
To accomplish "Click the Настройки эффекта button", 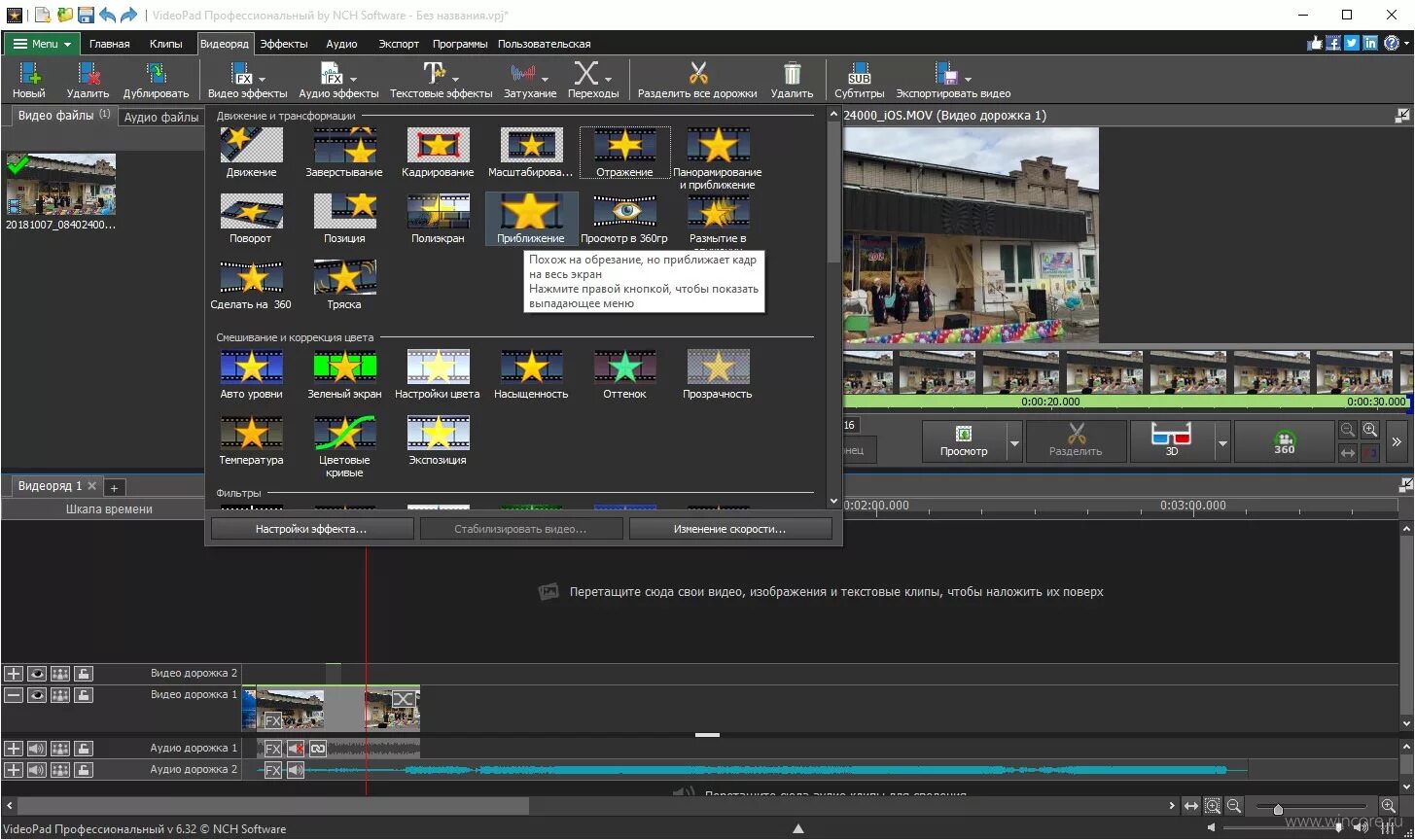I will [311, 529].
